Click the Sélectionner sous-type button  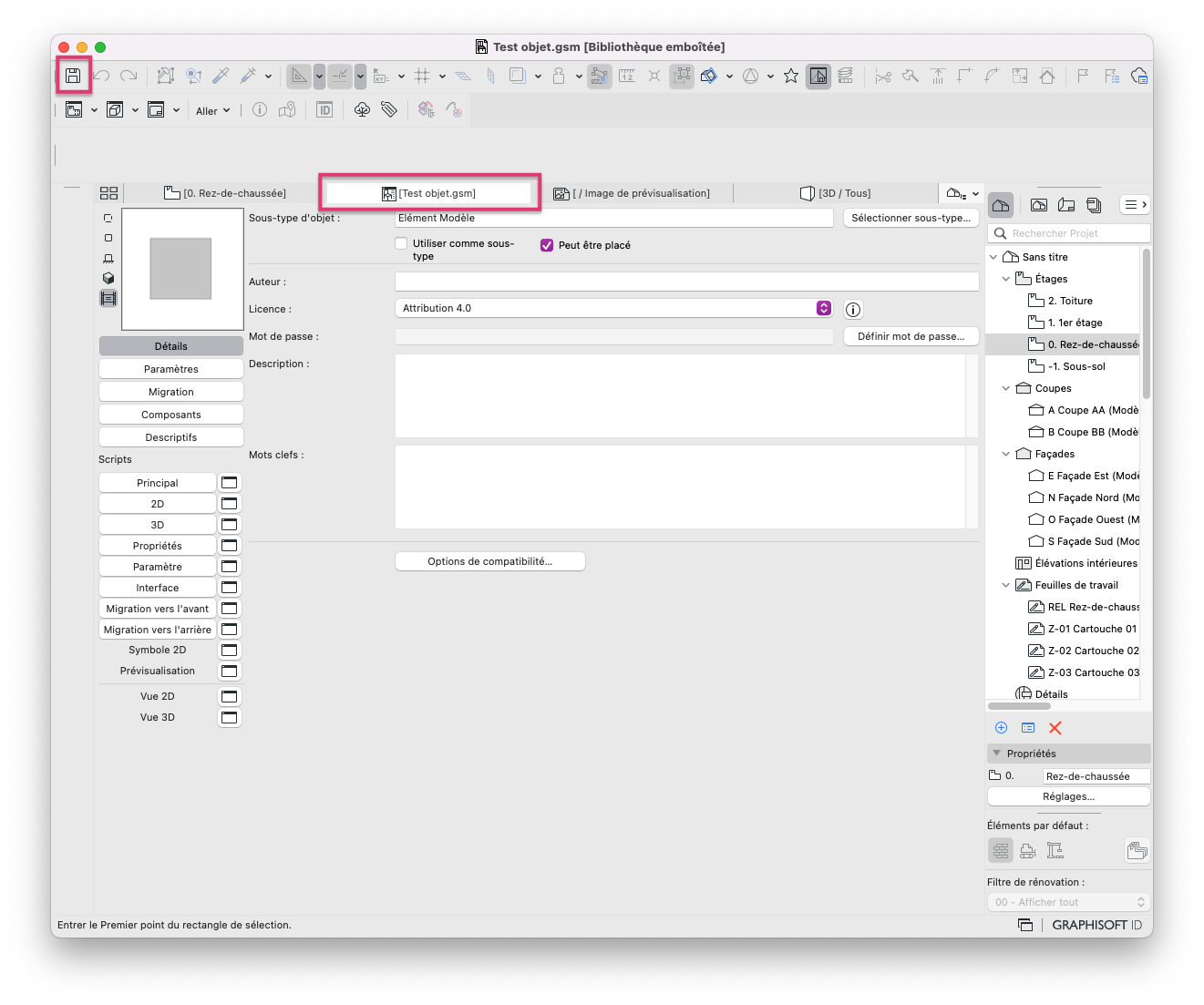[911, 218]
